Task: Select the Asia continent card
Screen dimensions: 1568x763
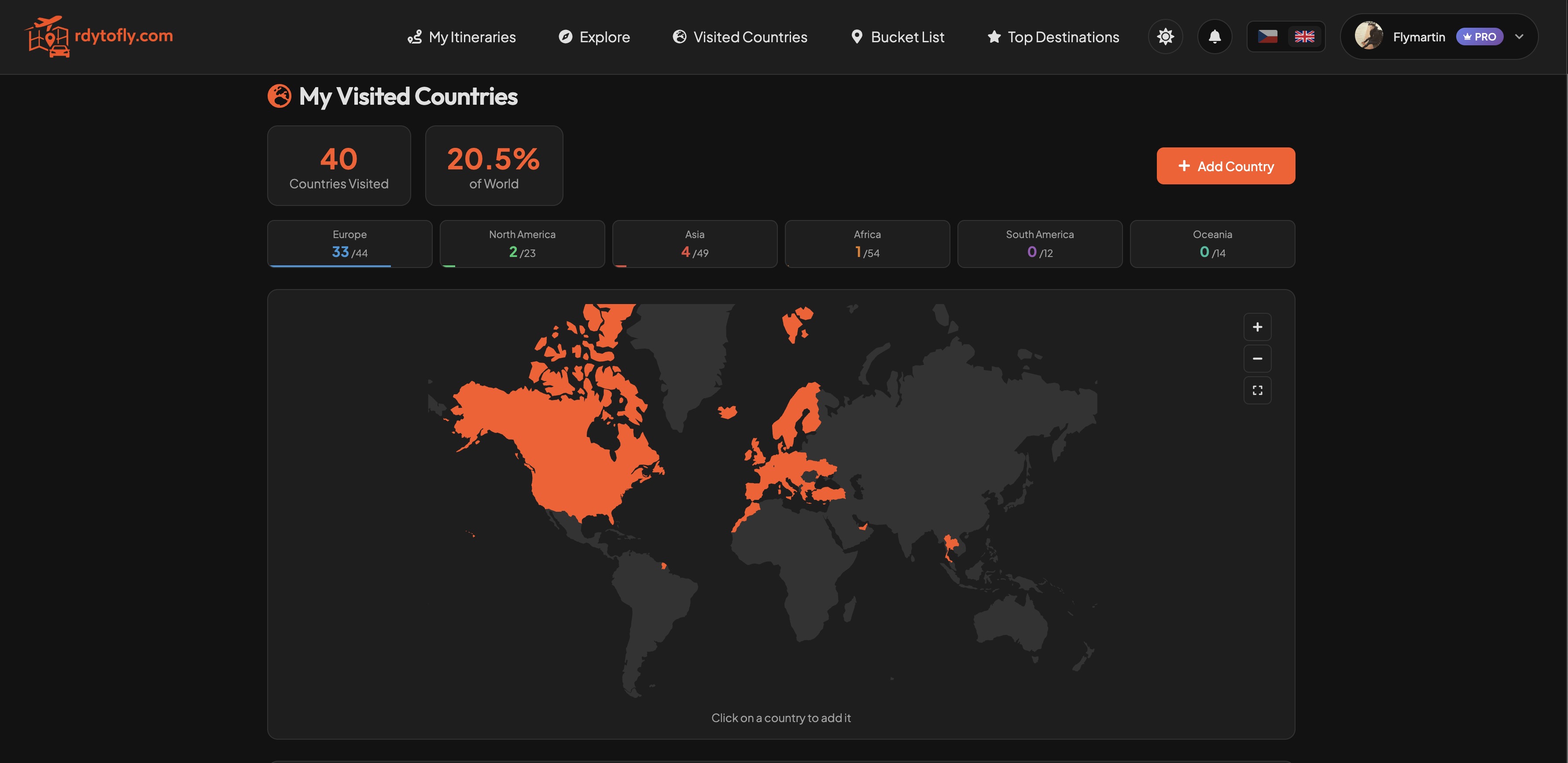Action: click(x=695, y=243)
